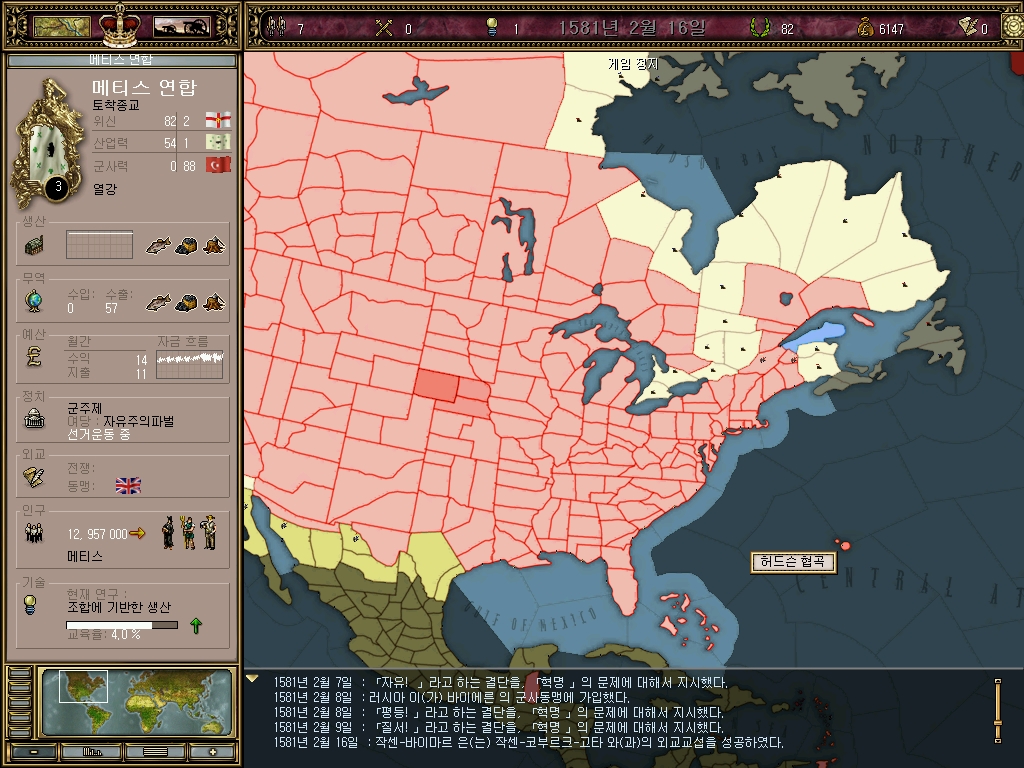Click the 열강 great power status text
The image size is (1024, 768).
click(104, 189)
